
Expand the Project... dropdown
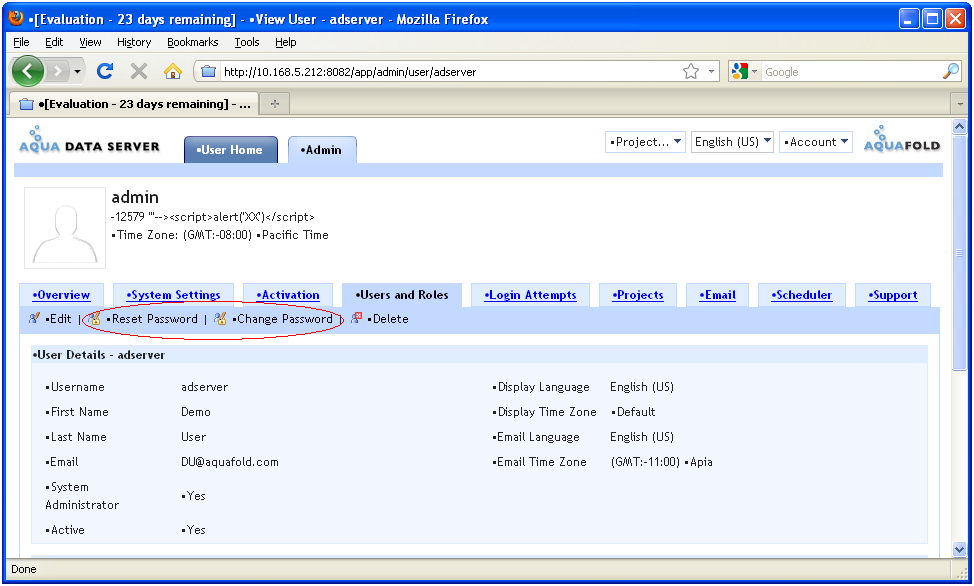pyautogui.click(x=645, y=142)
